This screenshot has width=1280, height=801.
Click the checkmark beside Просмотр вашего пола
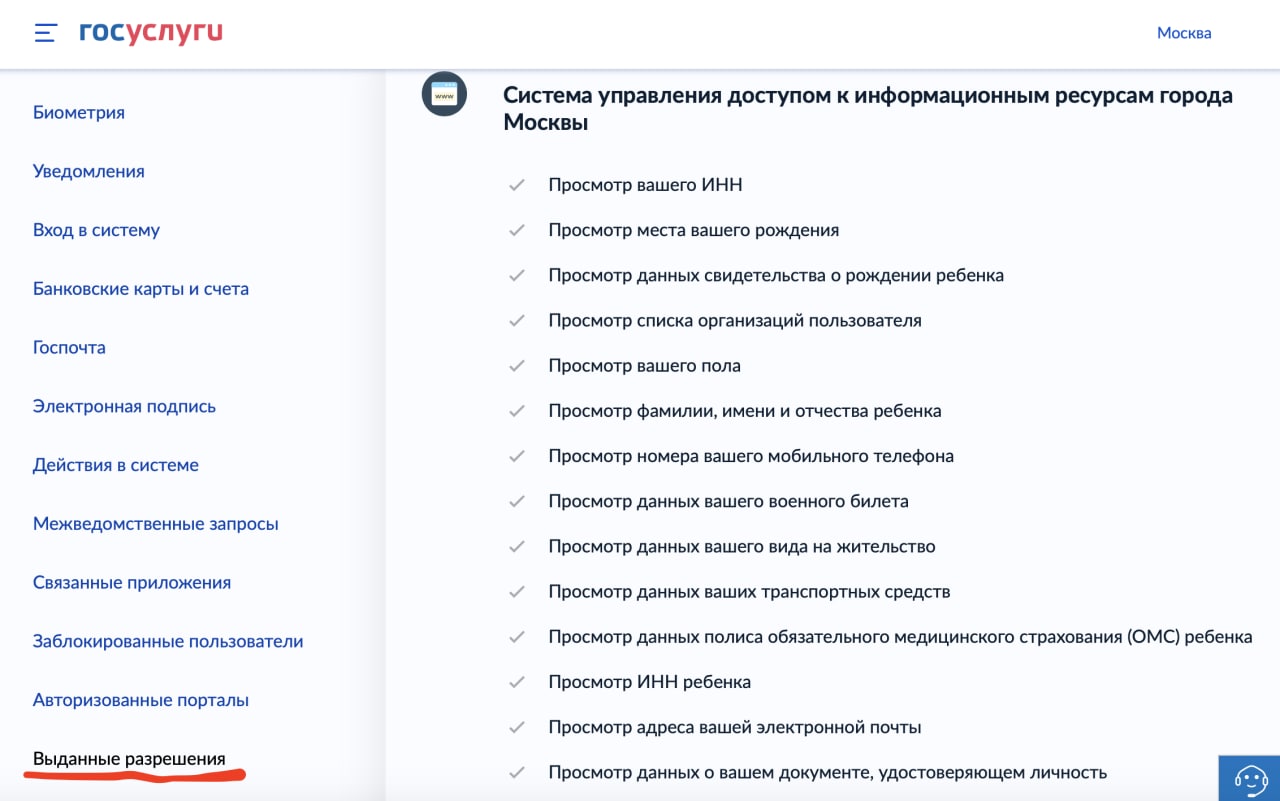coord(517,366)
